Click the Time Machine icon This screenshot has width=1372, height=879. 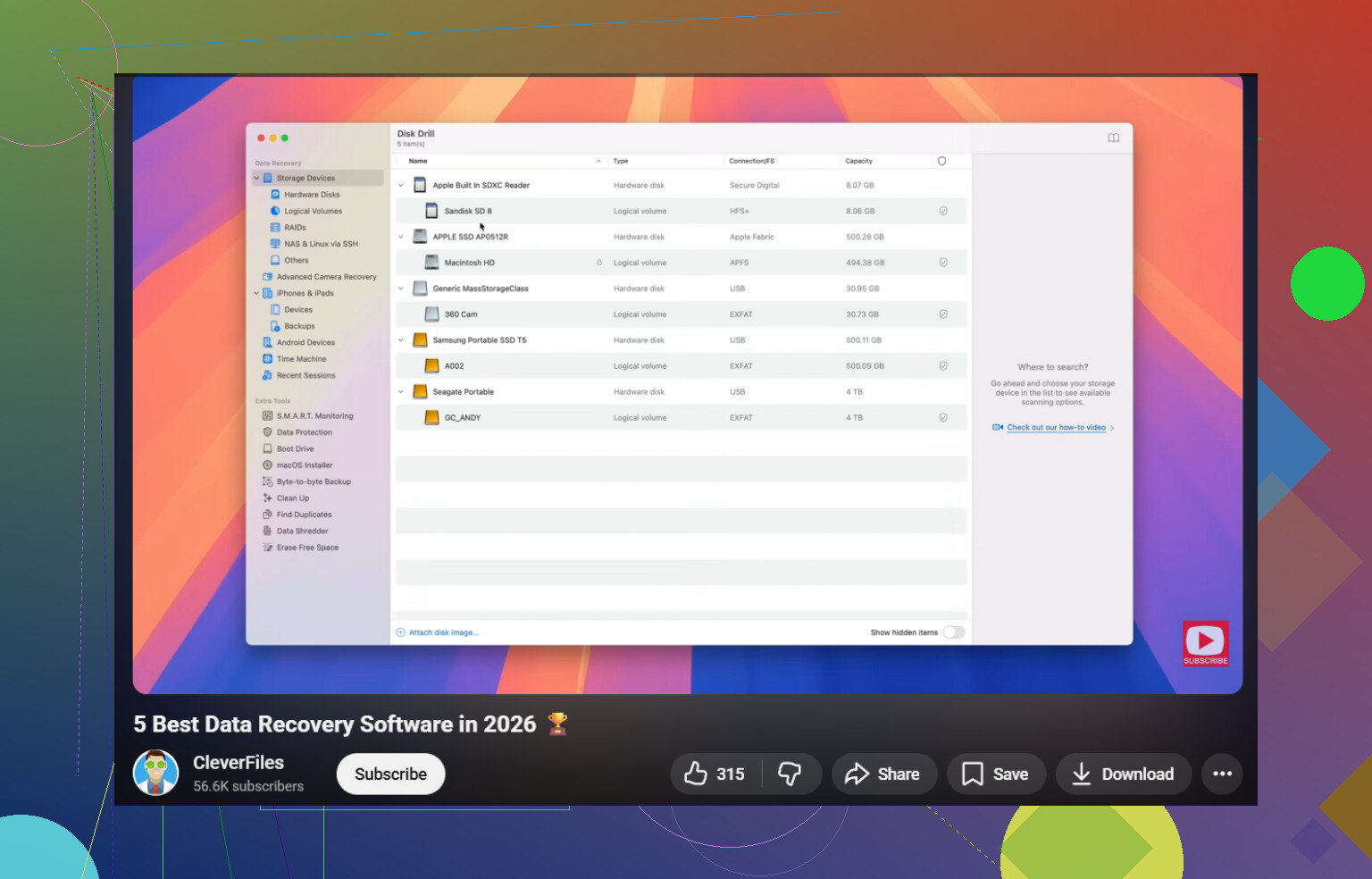[267, 359]
